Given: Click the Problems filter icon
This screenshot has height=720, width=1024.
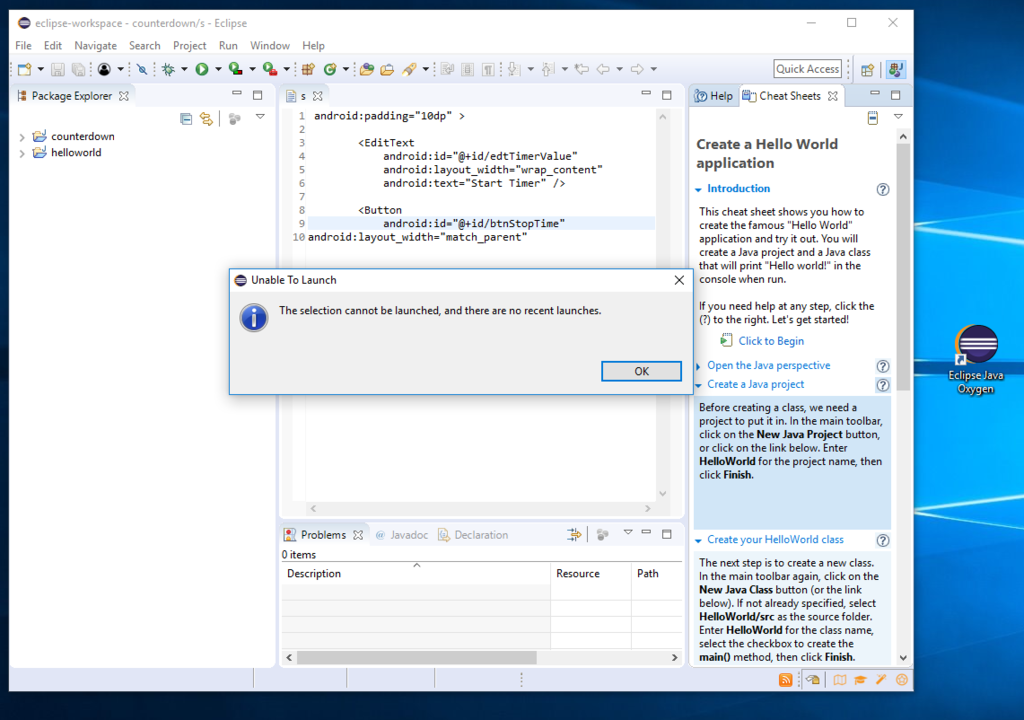Looking at the screenshot, I should pos(573,535).
